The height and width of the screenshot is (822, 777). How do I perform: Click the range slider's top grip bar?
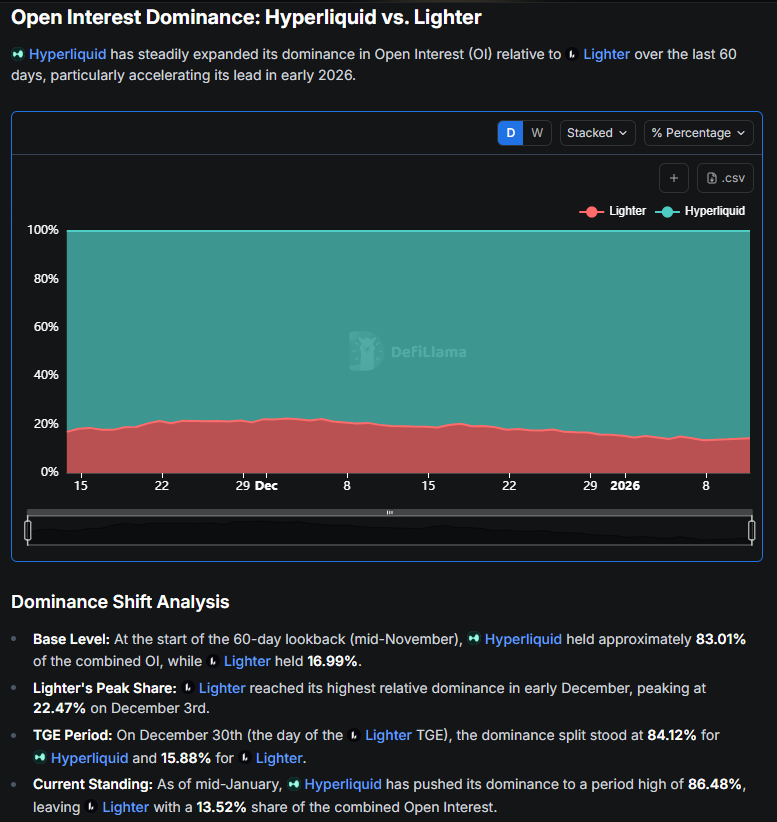pyautogui.click(x=390, y=512)
